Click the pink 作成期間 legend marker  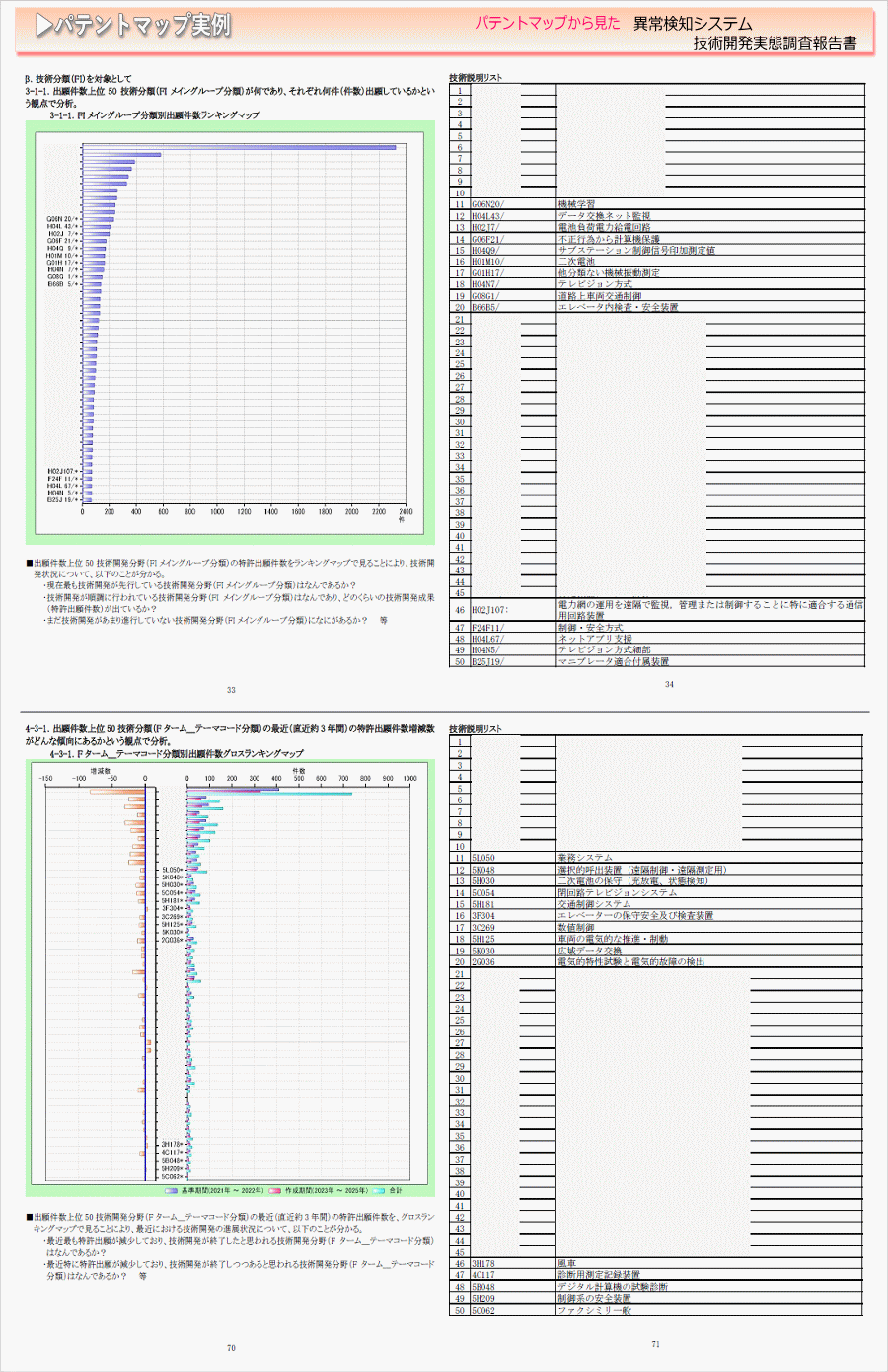(x=275, y=1190)
